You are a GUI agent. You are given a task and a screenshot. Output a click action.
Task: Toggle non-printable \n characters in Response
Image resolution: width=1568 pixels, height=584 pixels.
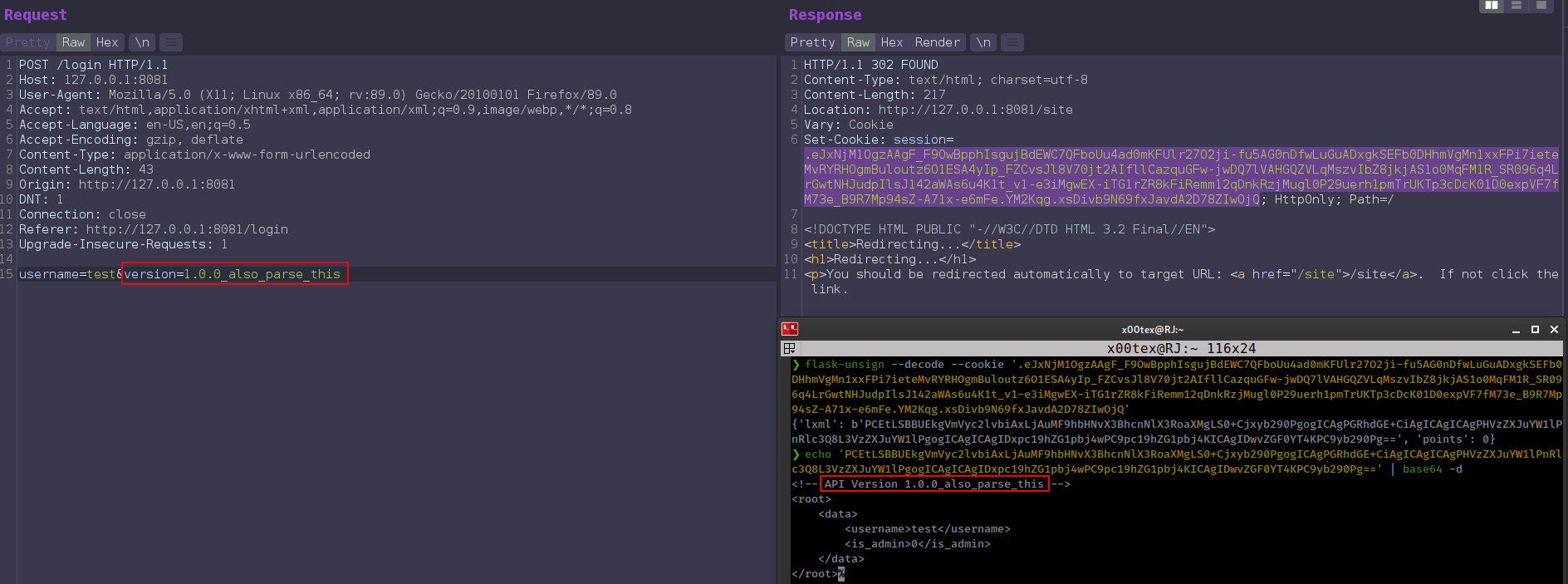pyautogui.click(x=983, y=42)
